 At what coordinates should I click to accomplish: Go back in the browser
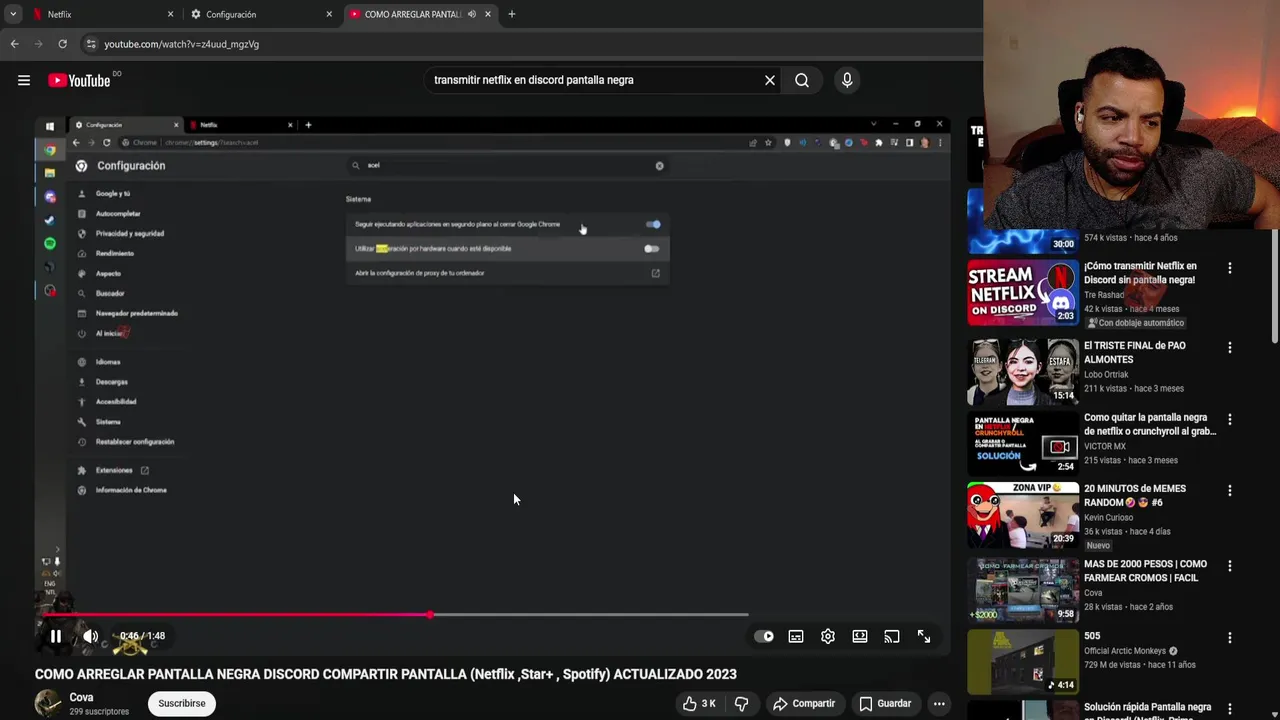pyautogui.click(x=14, y=44)
